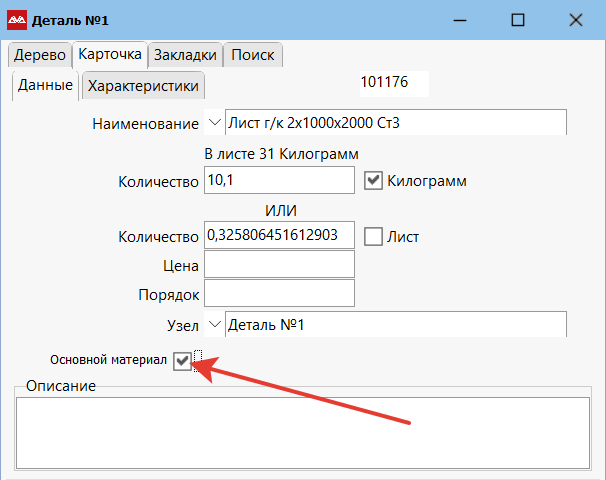Click the quantity field showing 10,1
The height and width of the screenshot is (480, 606).
pyautogui.click(x=279, y=181)
